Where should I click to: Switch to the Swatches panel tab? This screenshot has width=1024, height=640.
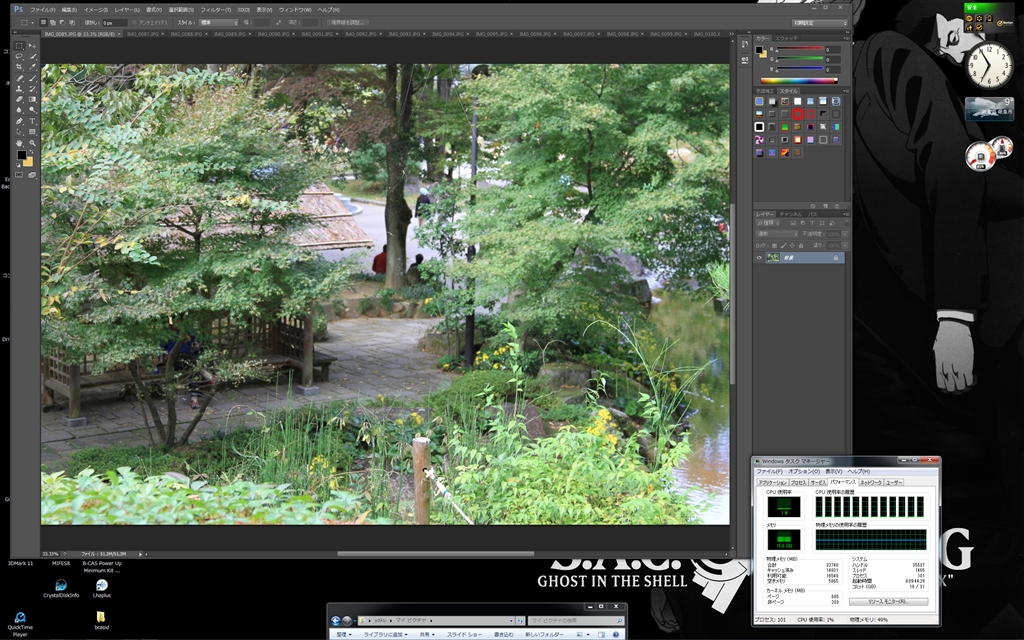point(786,39)
